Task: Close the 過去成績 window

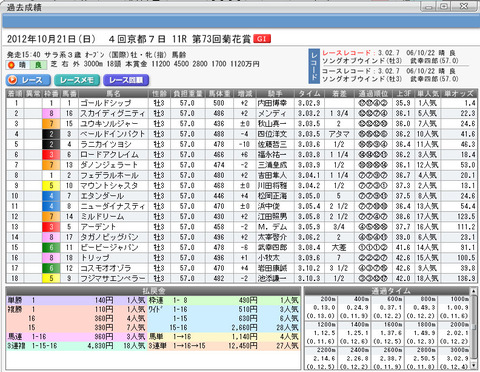Action: (x=465, y=6)
